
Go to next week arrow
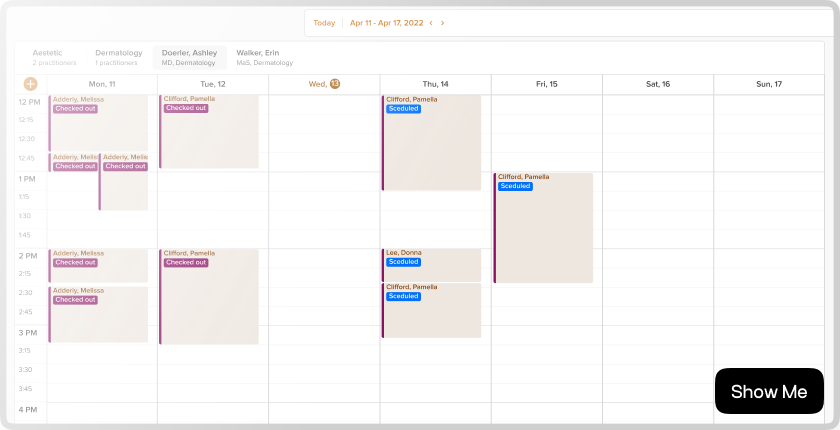tap(443, 23)
